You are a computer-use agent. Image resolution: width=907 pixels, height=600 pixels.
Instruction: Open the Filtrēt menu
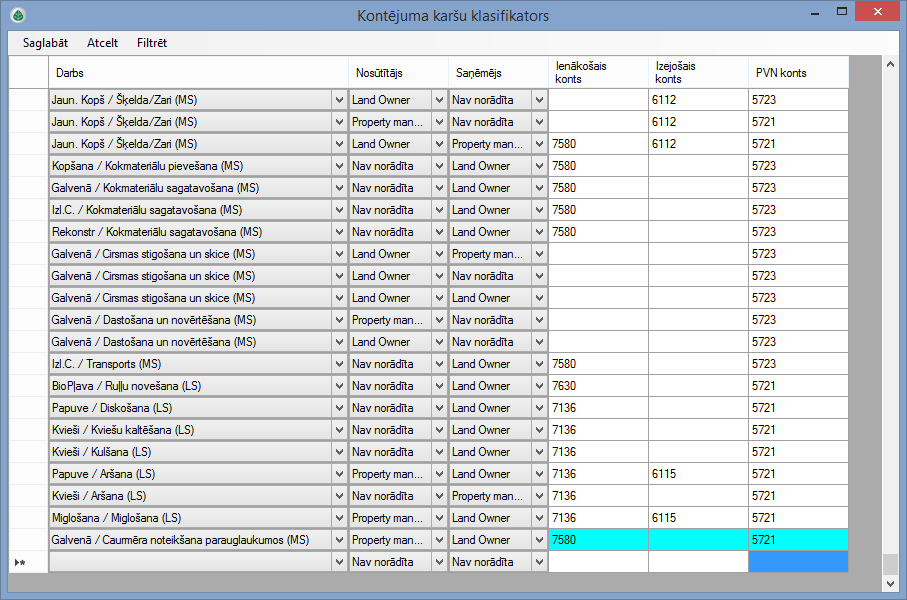[x=152, y=43]
